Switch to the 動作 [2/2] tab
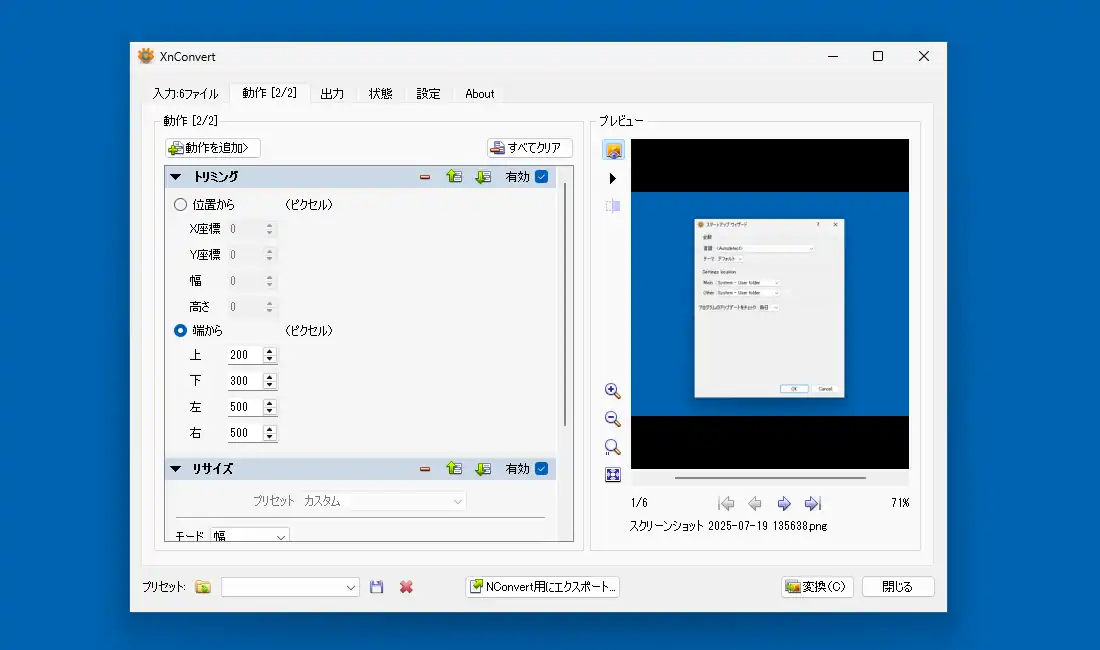1100x650 pixels. pyautogui.click(x=269, y=93)
